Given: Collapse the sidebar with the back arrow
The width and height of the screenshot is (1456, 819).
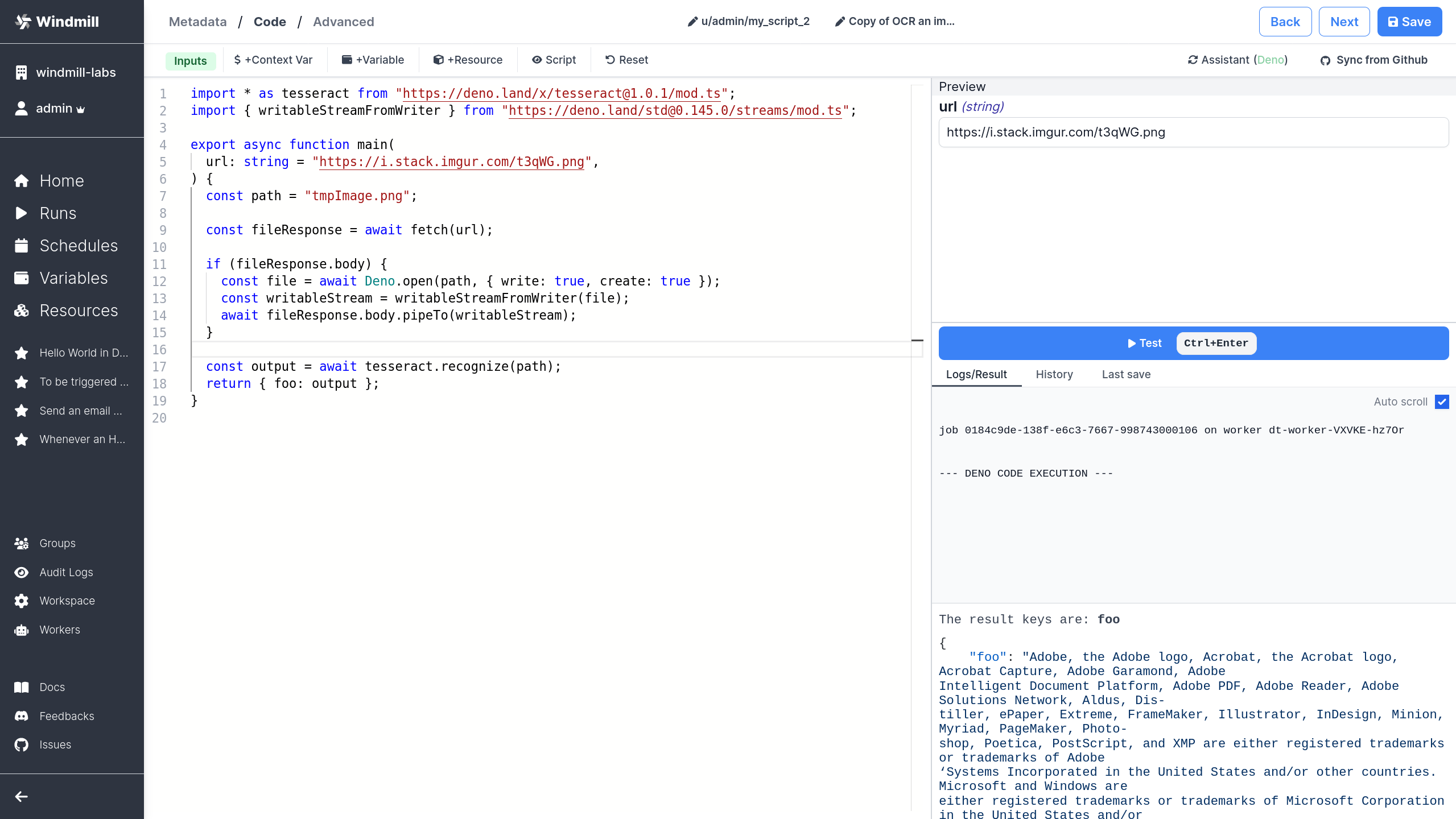Looking at the screenshot, I should pos(22,796).
